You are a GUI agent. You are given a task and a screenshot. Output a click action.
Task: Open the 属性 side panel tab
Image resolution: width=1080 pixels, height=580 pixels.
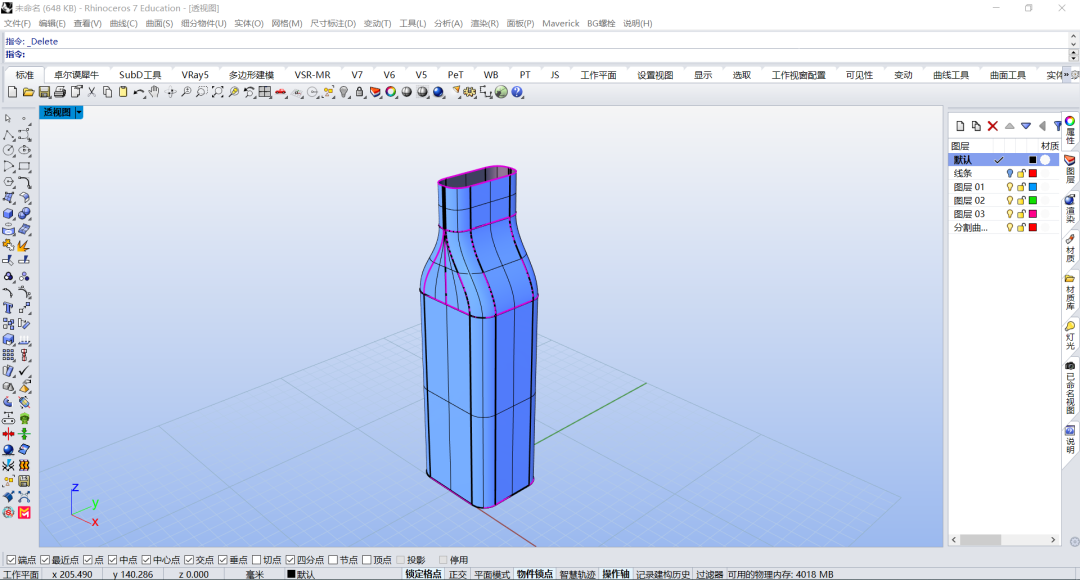(1070, 130)
